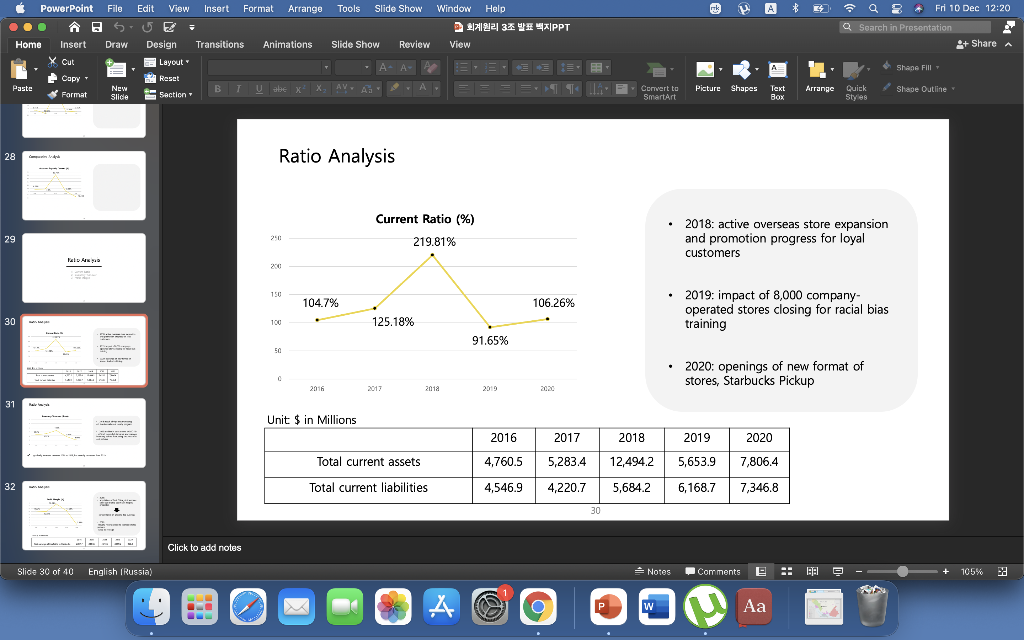Click the Arrange icon
Image resolution: width=1024 pixels, height=640 pixels.
click(819, 70)
